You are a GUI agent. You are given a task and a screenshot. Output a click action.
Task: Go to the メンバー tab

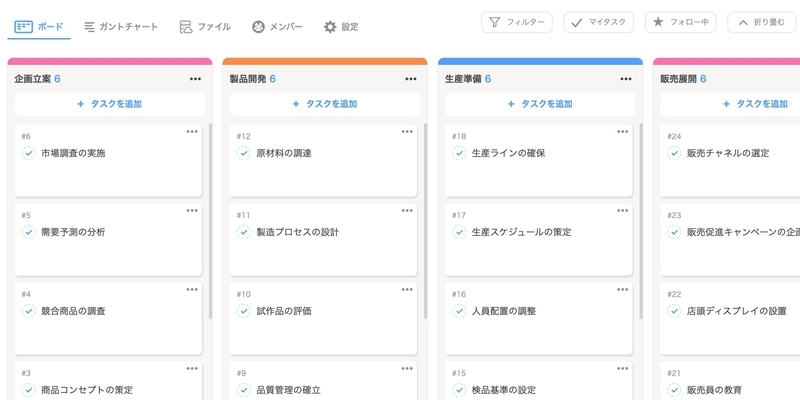(x=277, y=27)
